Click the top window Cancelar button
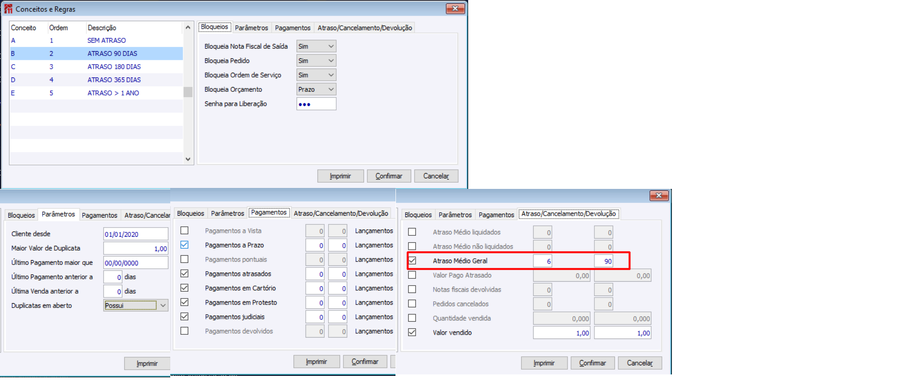 coord(436,176)
